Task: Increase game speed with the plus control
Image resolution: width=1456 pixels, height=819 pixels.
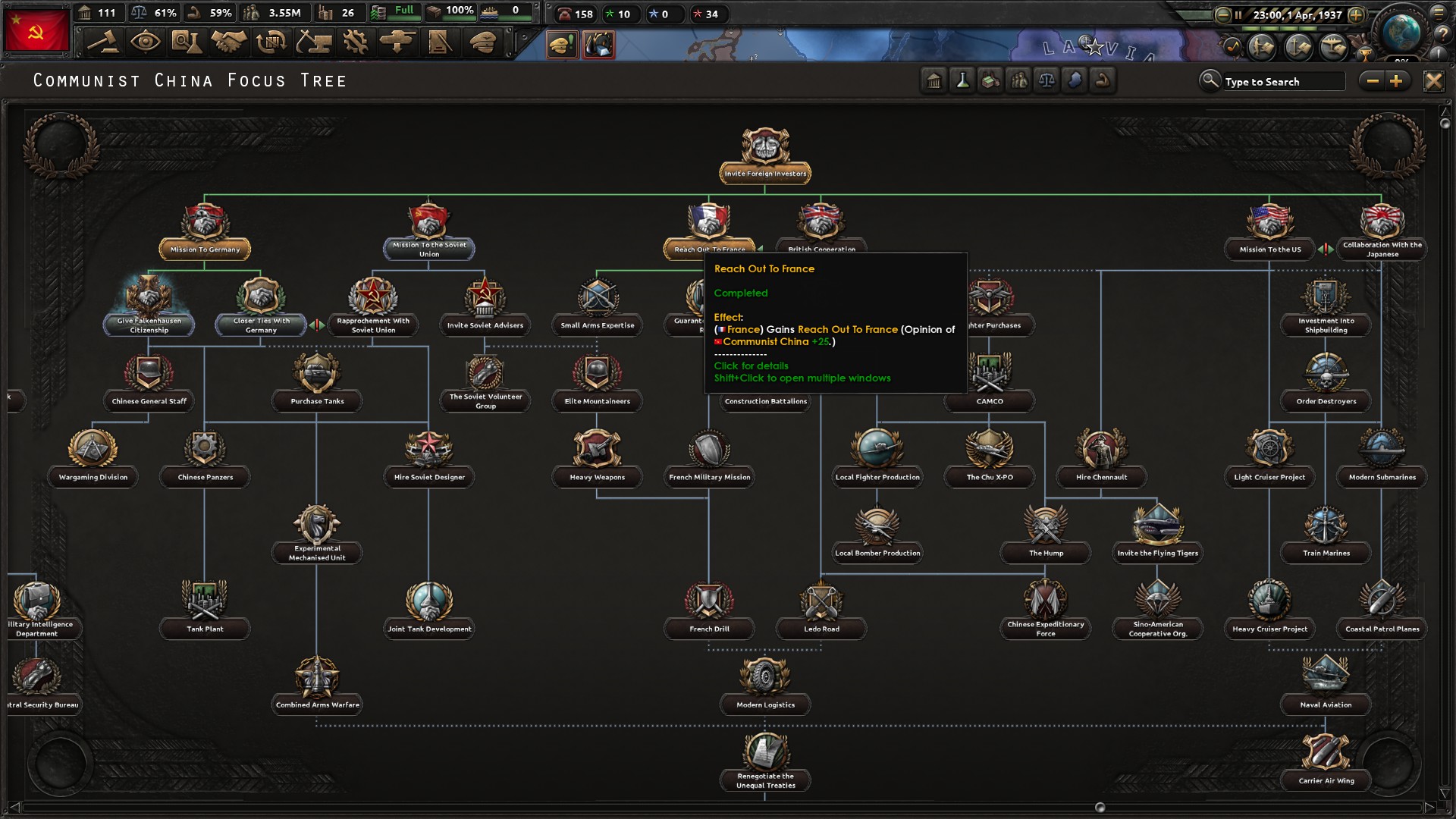Action: click(x=1357, y=14)
